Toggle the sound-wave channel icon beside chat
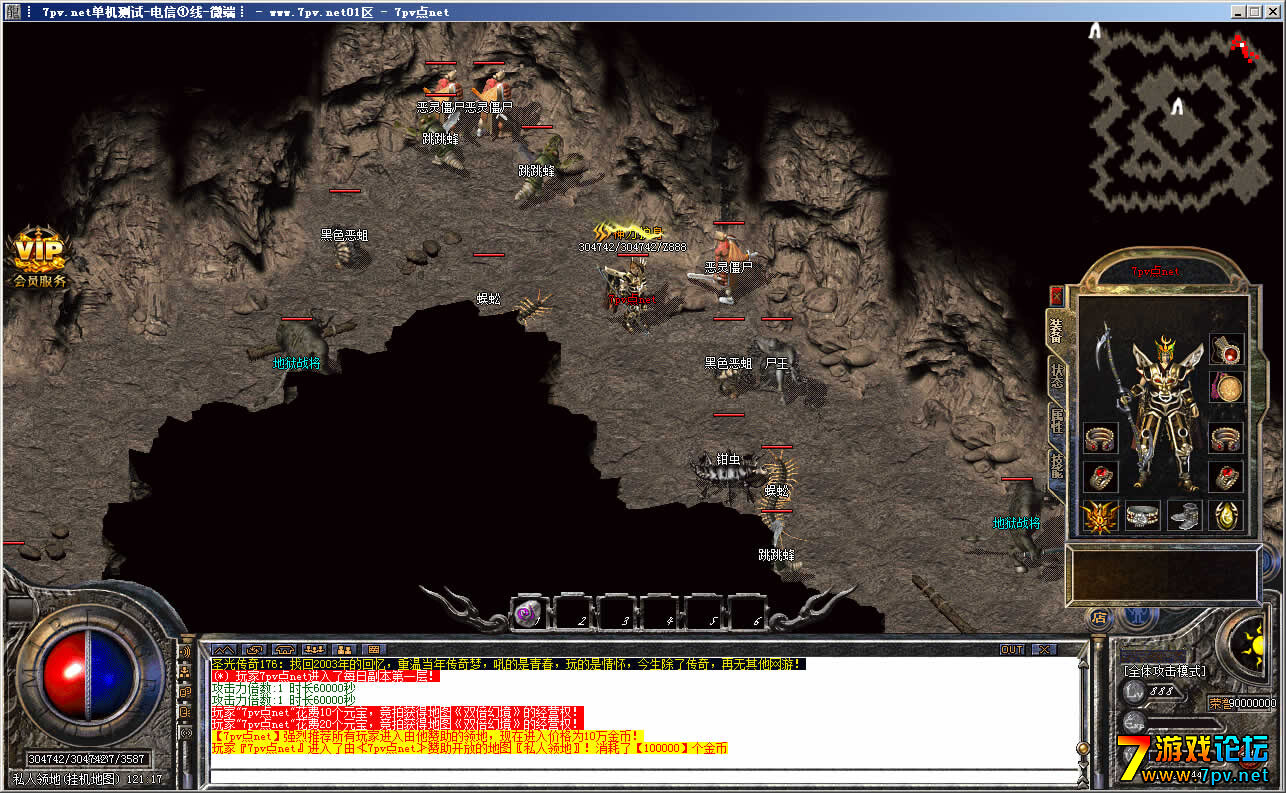Screen dimensions: 1286x793 (x=185, y=651)
